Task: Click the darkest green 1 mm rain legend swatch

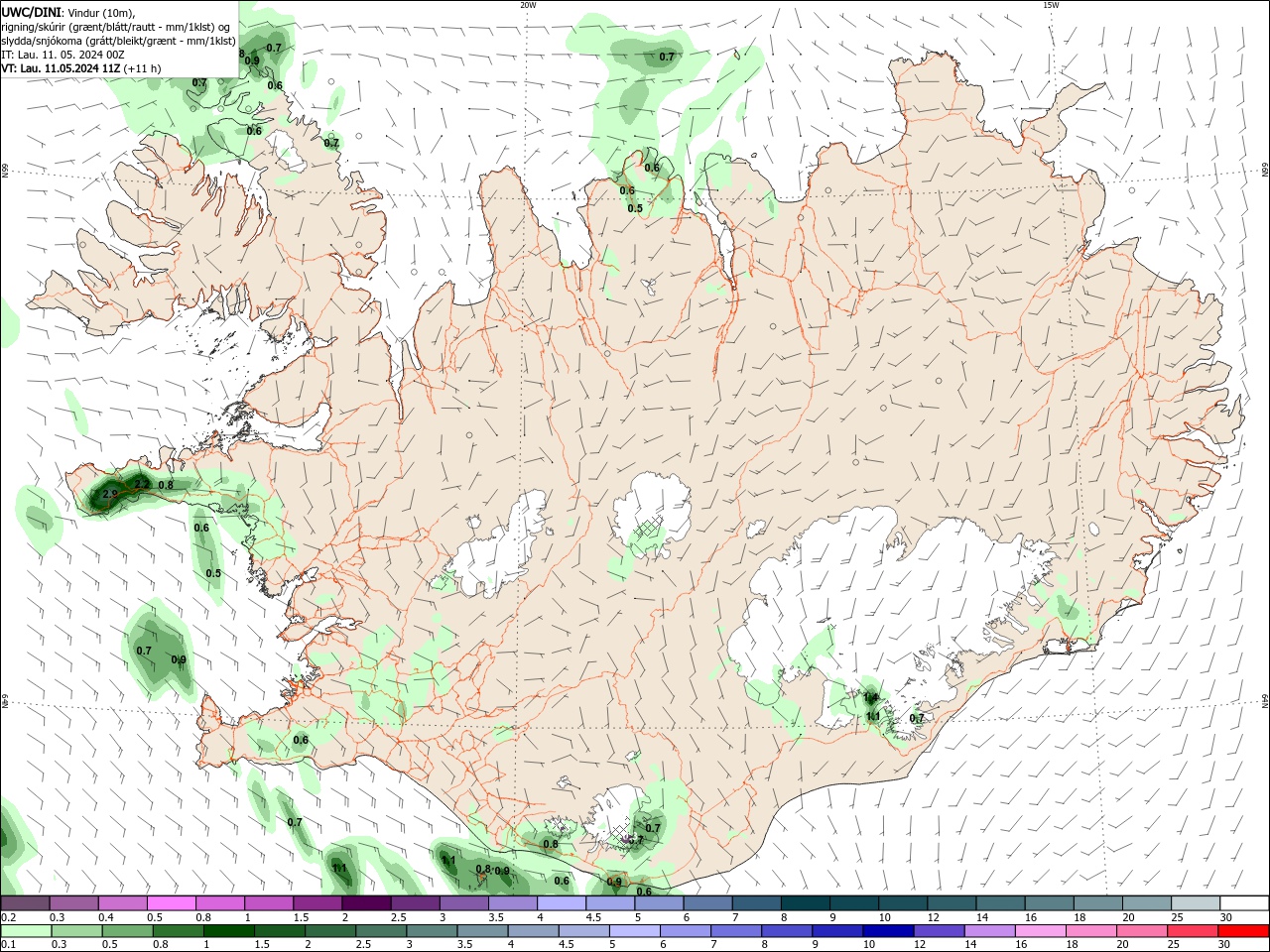Action: pos(230,931)
